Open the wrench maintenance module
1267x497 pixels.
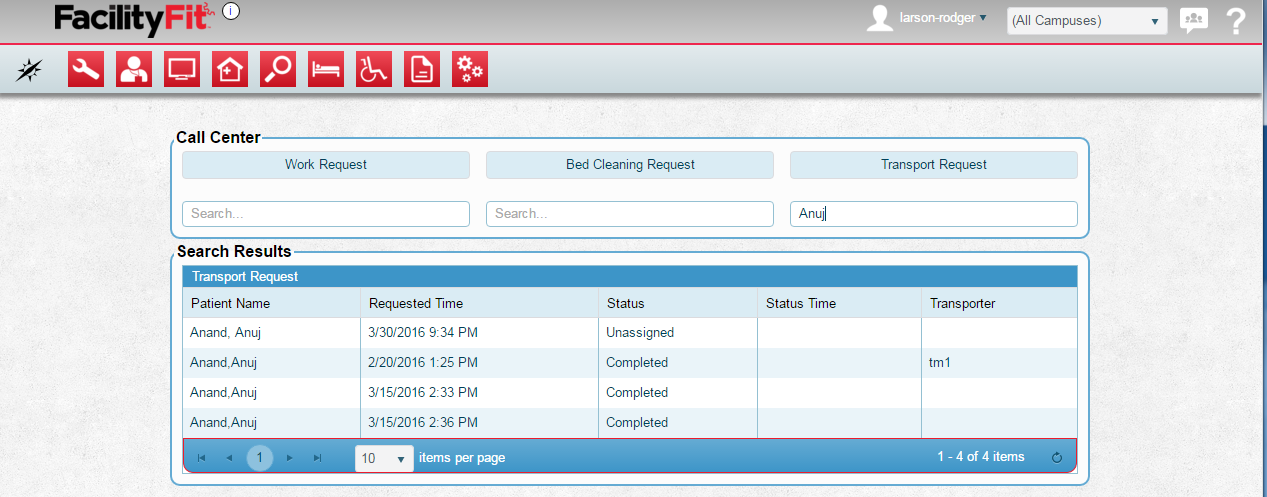(x=86, y=69)
